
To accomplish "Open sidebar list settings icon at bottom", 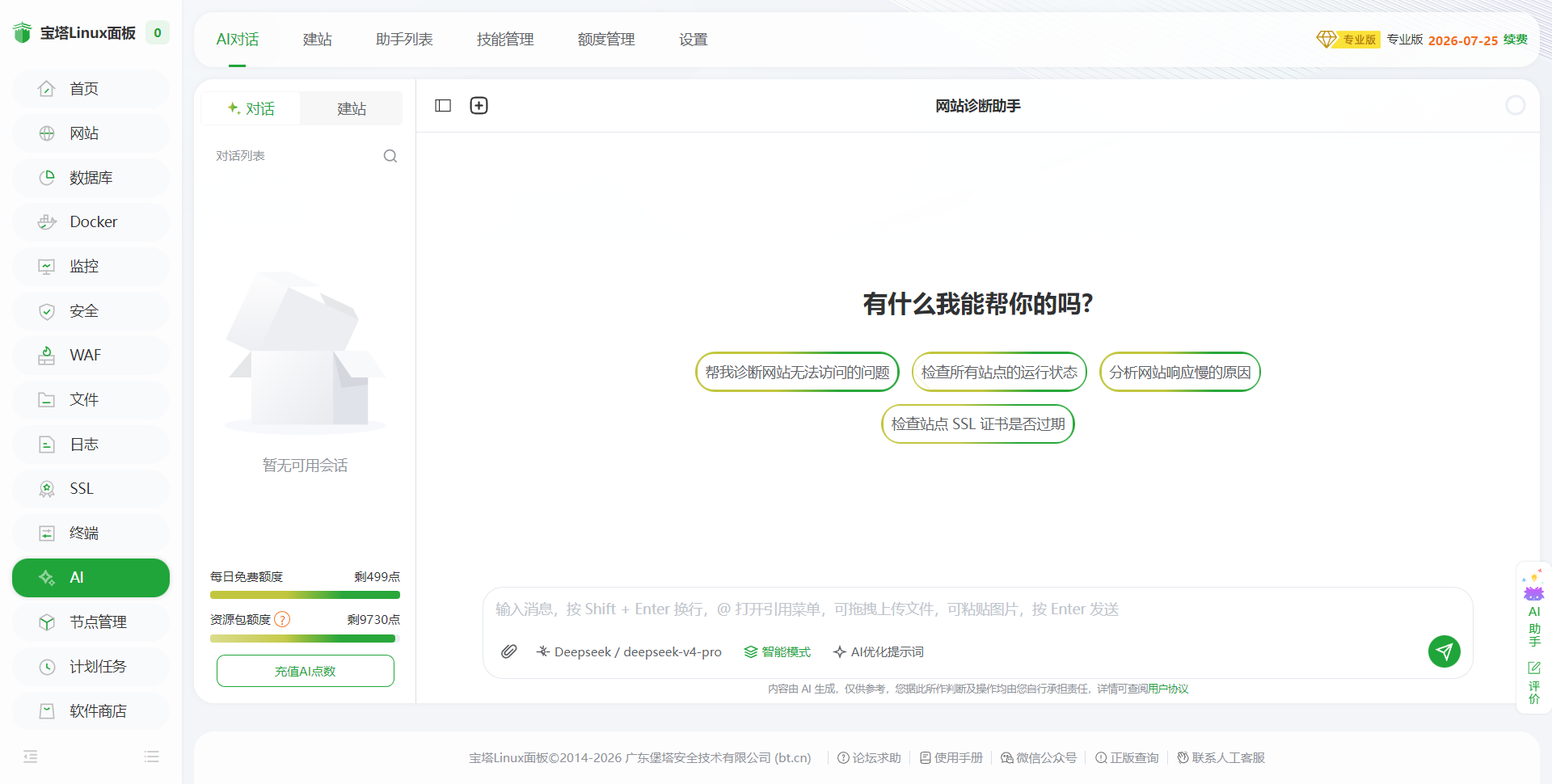I will 152,757.
